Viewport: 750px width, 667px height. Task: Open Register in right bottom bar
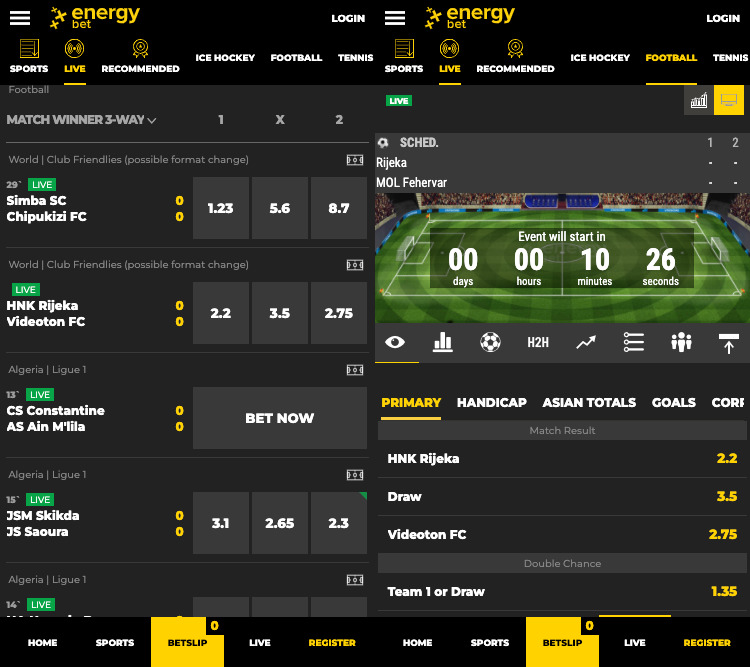pyautogui.click(x=707, y=643)
